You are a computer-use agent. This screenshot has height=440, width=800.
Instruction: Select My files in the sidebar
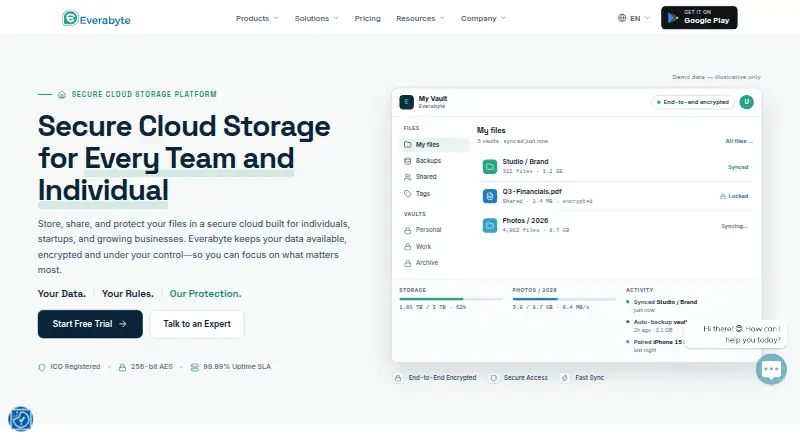tap(434, 144)
